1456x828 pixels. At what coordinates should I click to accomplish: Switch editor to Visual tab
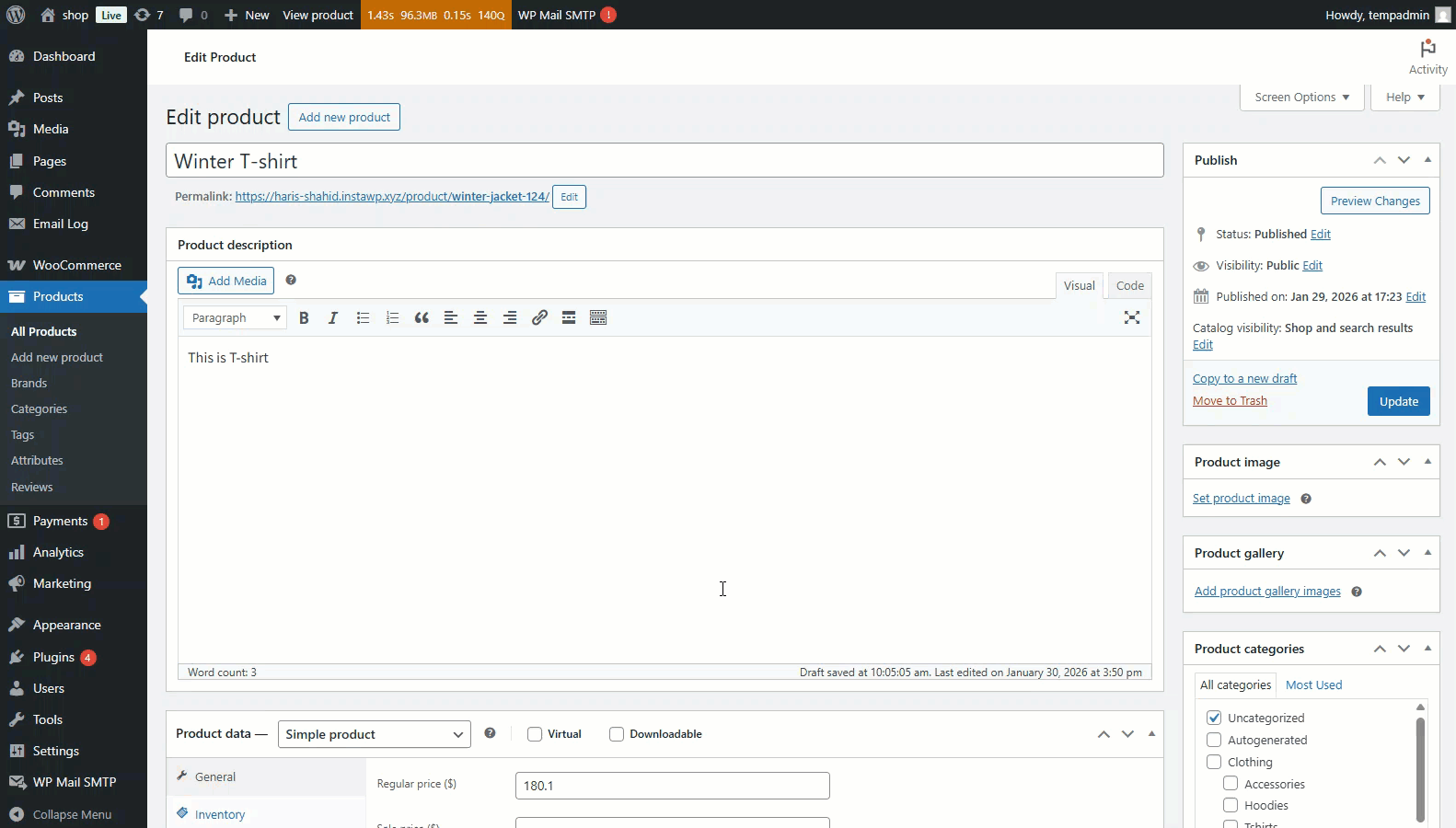point(1080,286)
